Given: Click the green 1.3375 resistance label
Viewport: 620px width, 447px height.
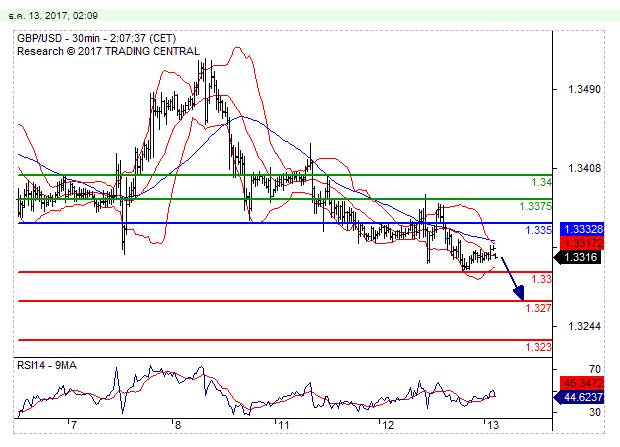Looking at the screenshot, I should click(535, 206).
